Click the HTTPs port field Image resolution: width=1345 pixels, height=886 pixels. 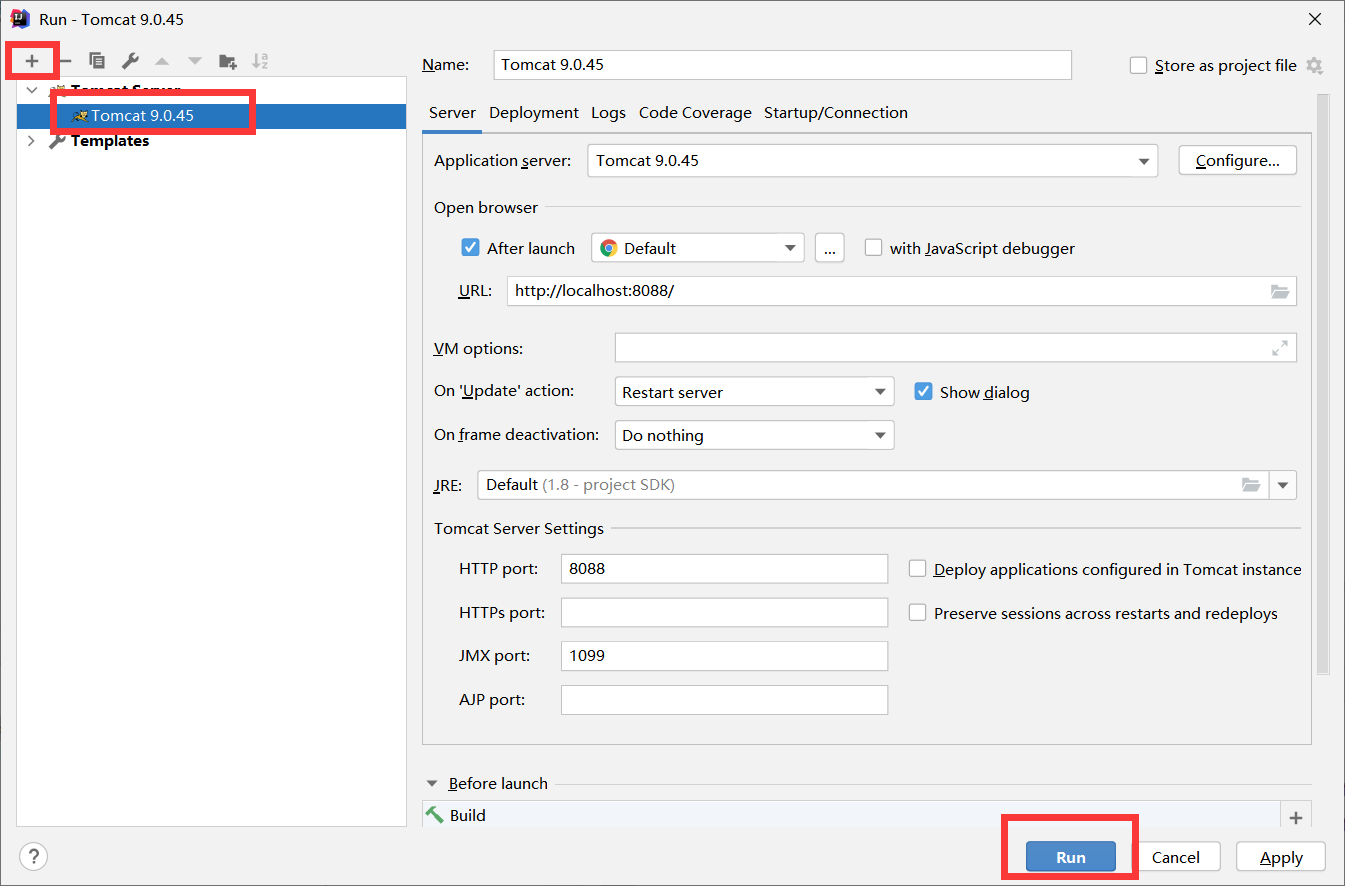click(x=724, y=612)
